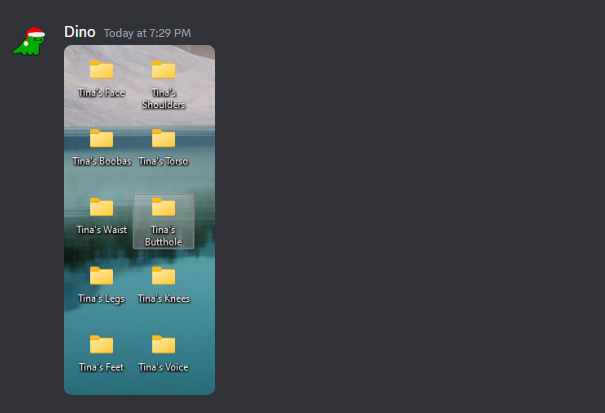Select the Tina's Face folder icon
The image size is (605, 413).
(x=101, y=69)
